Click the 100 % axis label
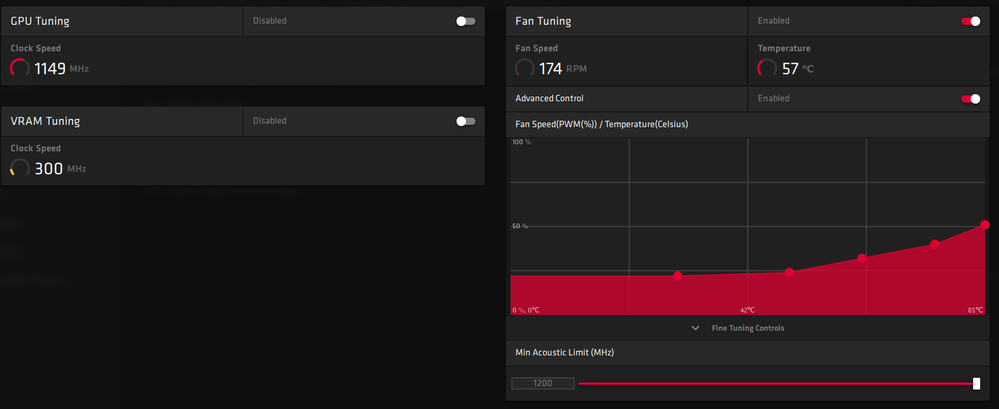The height and width of the screenshot is (409, 999). click(x=522, y=141)
